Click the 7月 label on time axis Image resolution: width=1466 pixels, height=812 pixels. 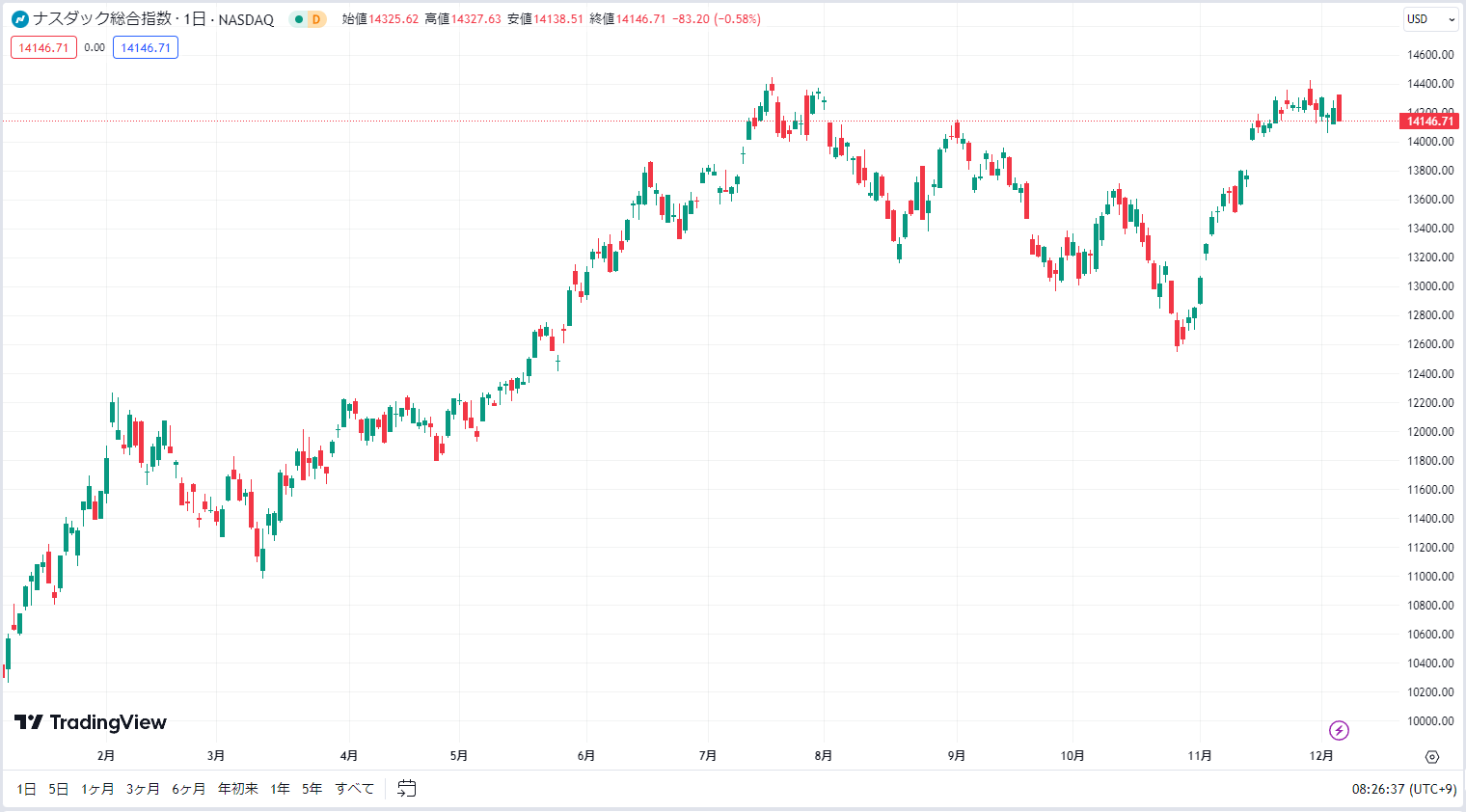tap(708, 756)
